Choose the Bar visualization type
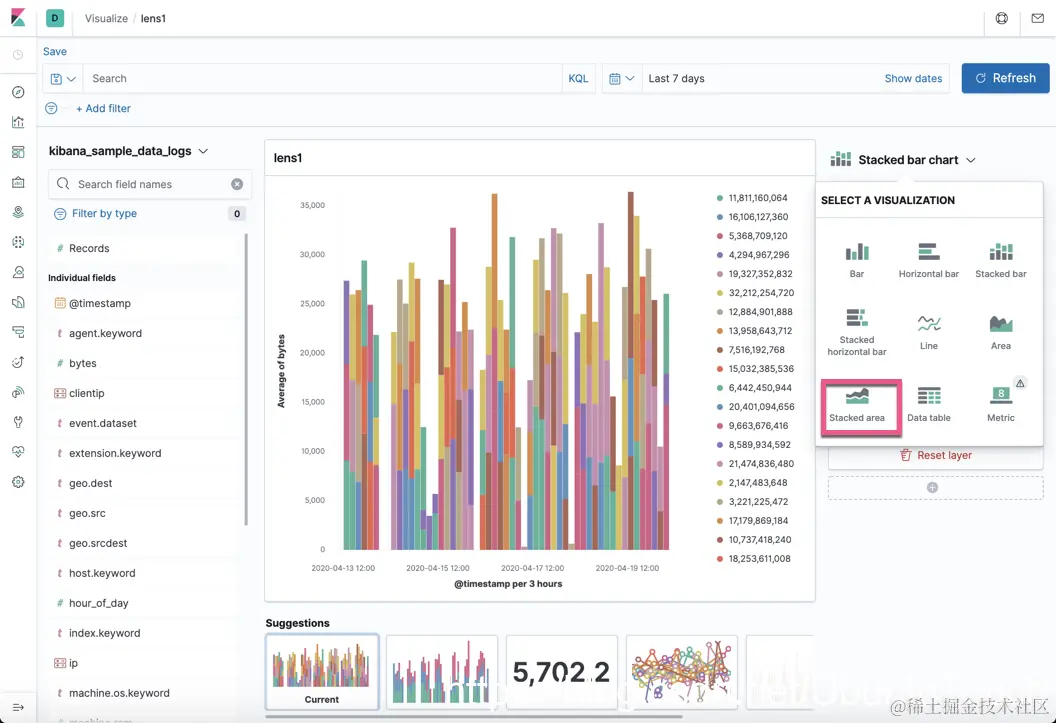 click(x=857, y=261)
